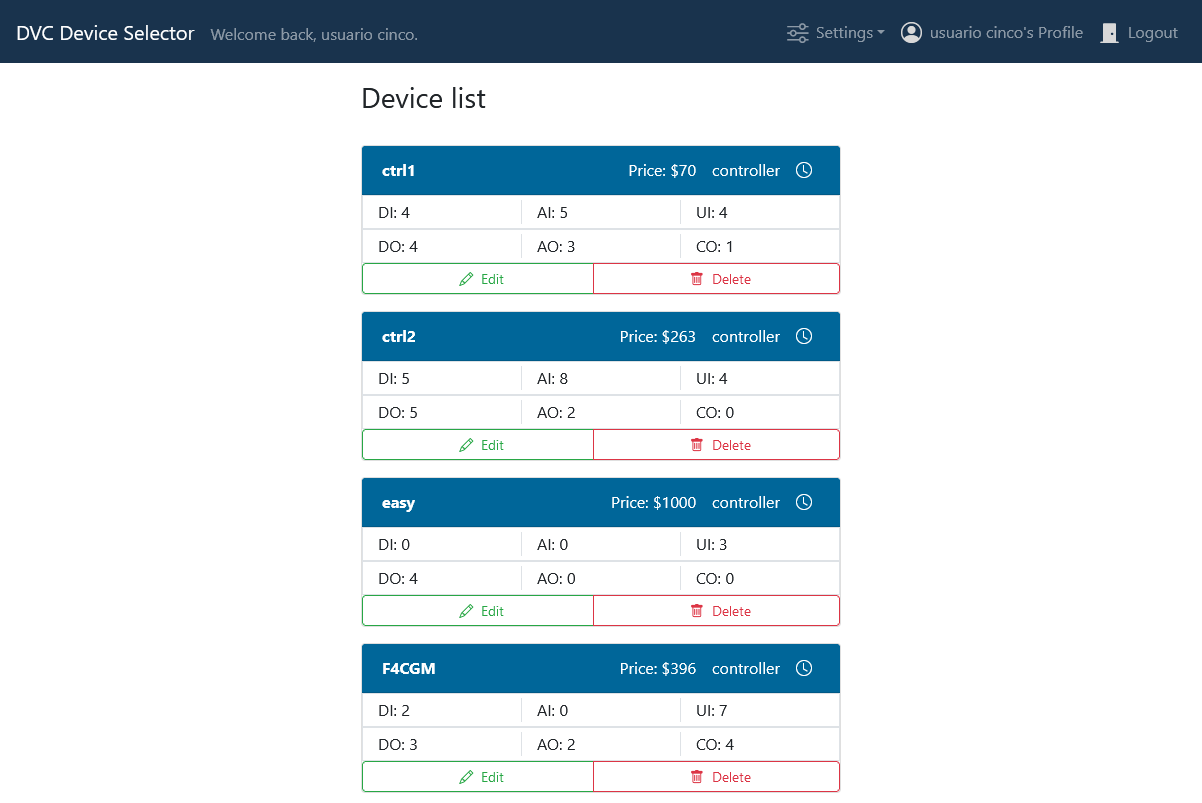
Task: Click the trash icon in ctrl2's Delete button
Action: [x=697, y=444]
